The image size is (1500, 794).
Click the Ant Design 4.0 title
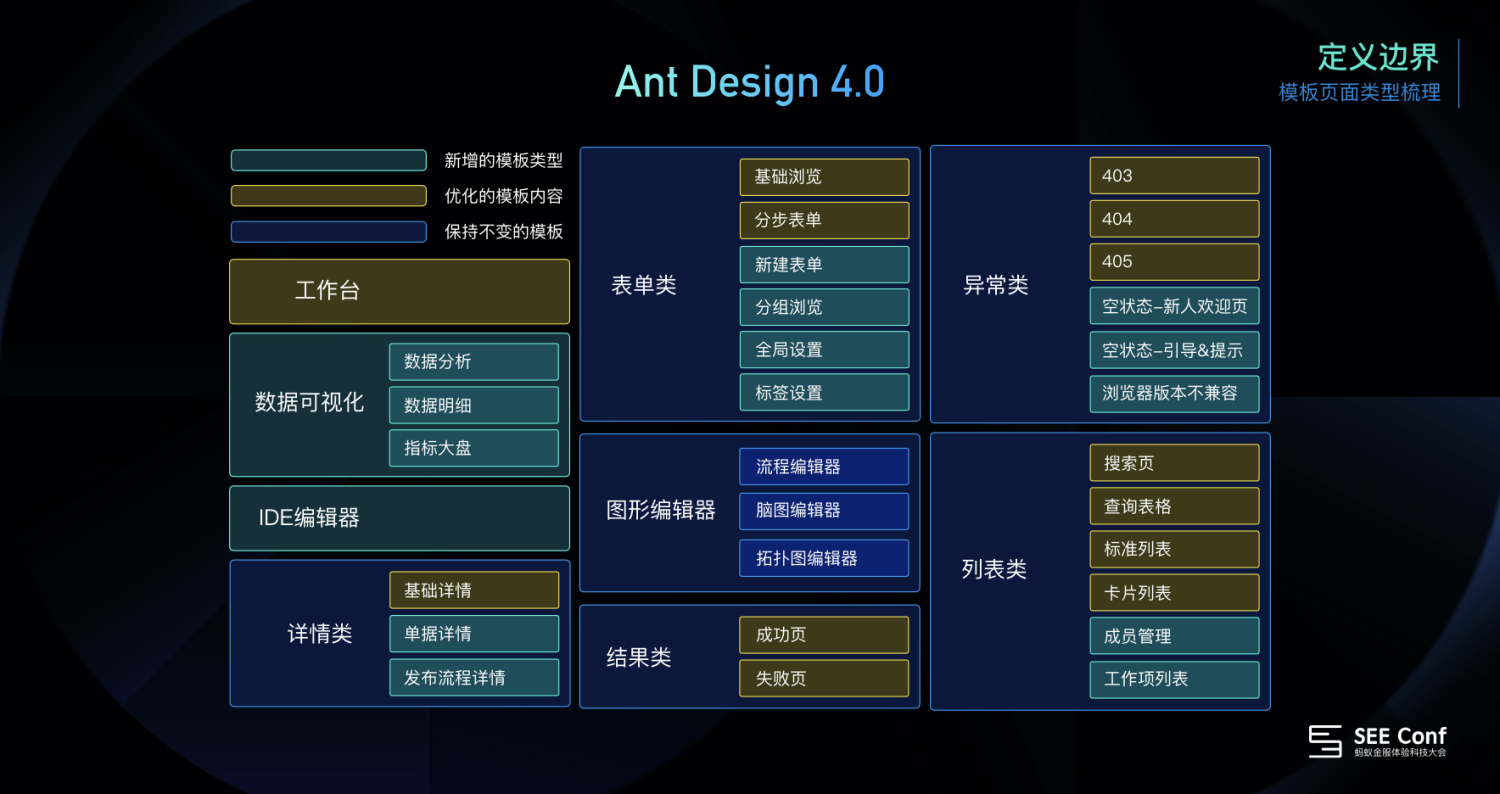pos(749,82)
